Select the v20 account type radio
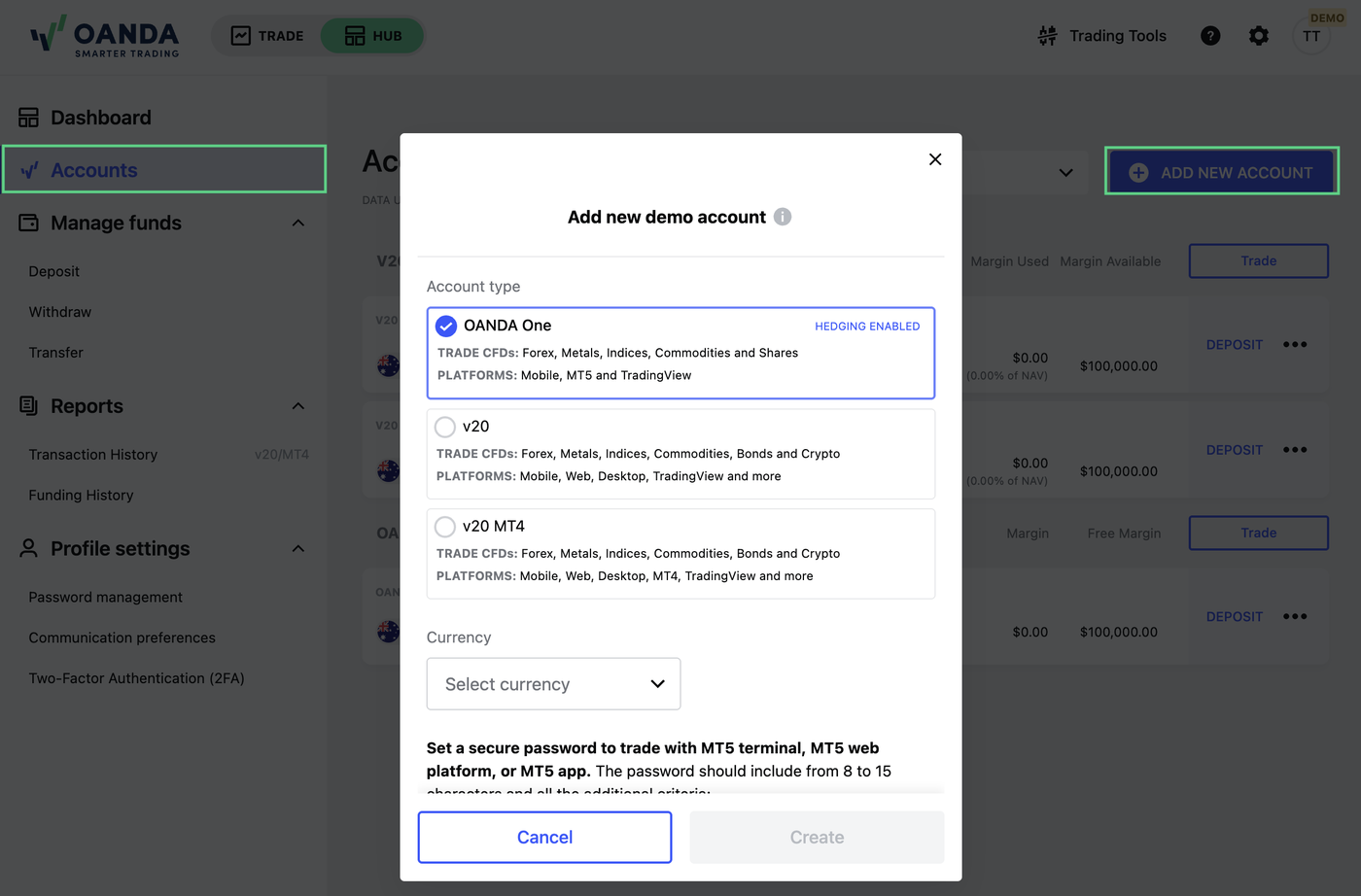The height and width of the screenshot is (896, 1361). pos(445,427)
